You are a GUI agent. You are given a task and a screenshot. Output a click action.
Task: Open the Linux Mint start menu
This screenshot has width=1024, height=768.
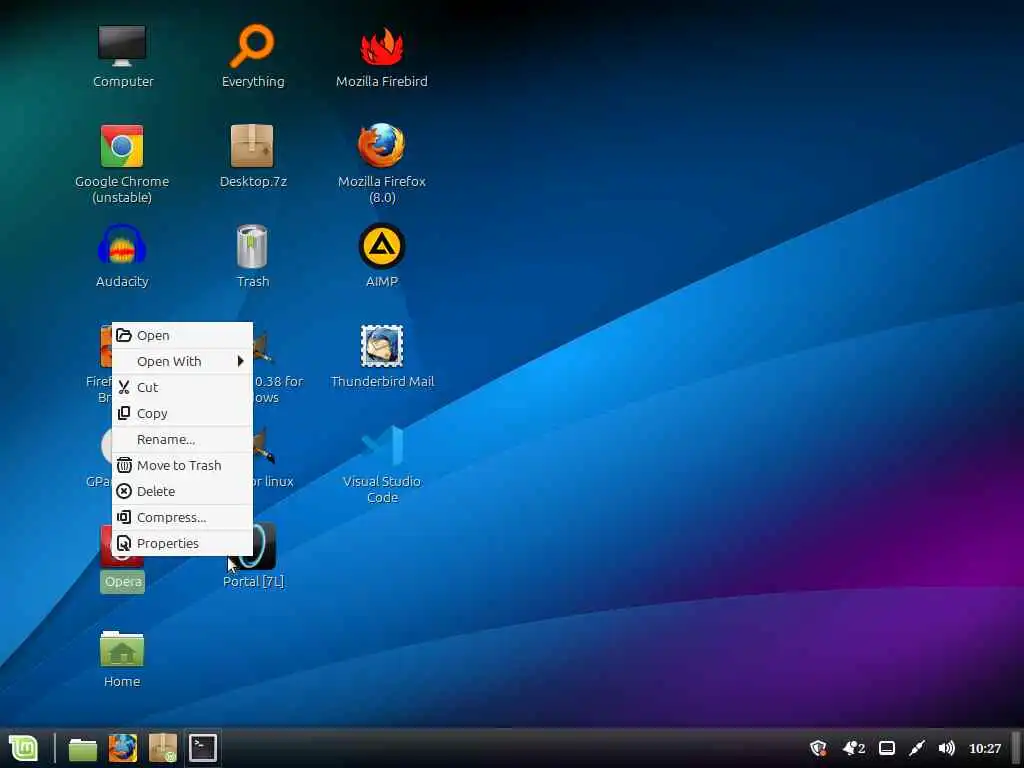click(x=24, y=748)
